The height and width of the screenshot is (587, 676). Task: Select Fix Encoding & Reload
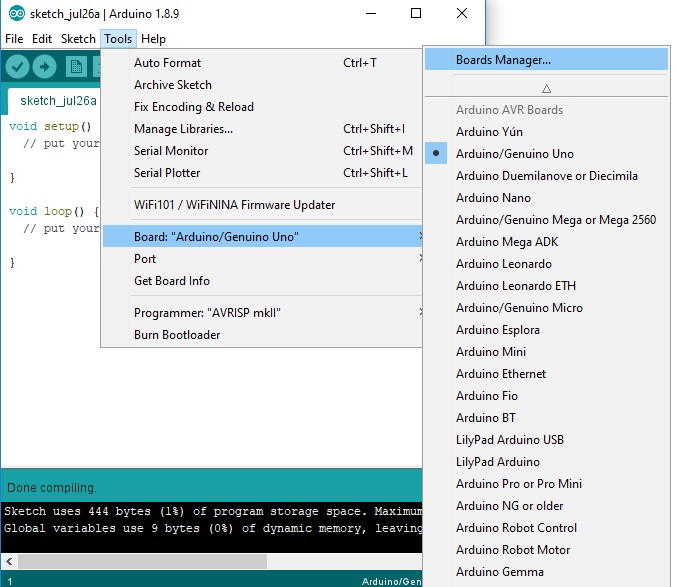click(x=262, y=107)
